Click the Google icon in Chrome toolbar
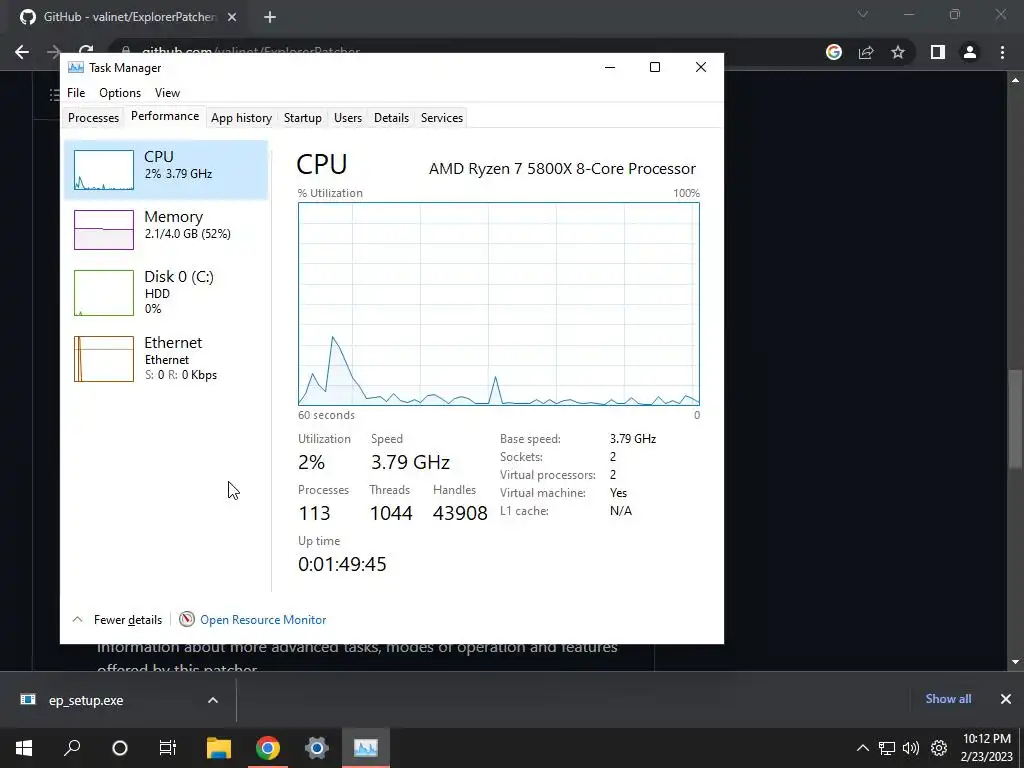The height and width of the screenshot is (768, 1024). (833, 52)
